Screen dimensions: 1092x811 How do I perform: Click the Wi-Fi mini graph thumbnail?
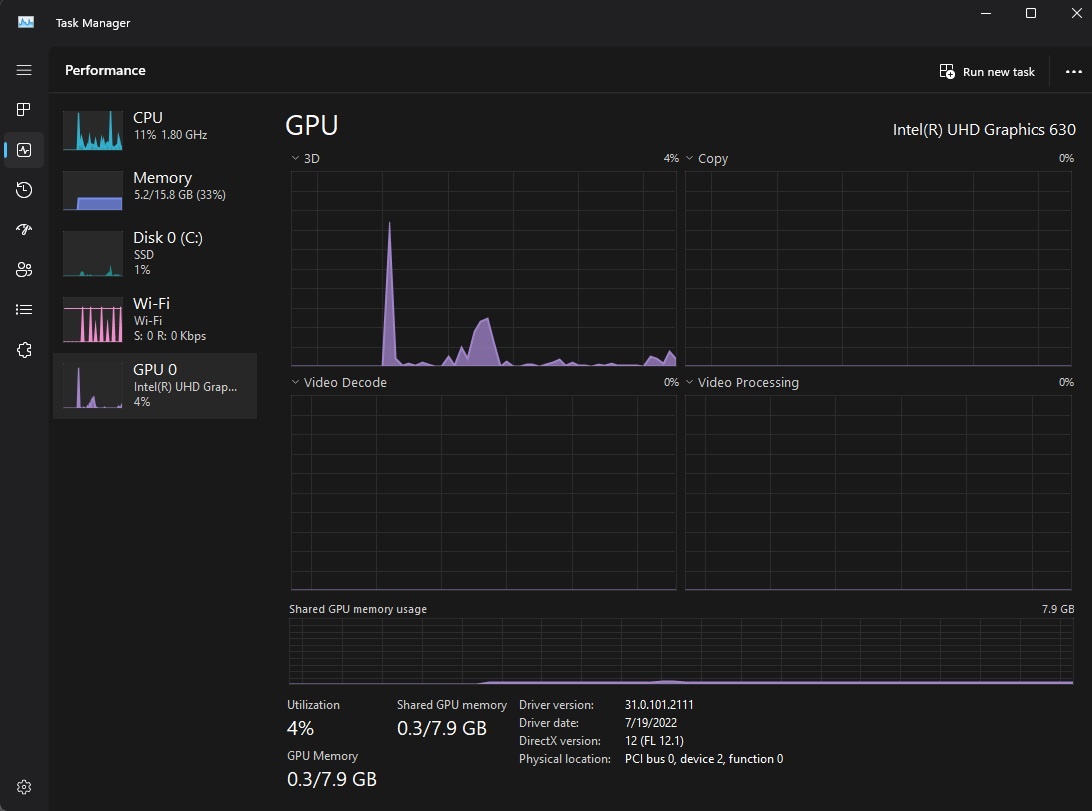[93, 320]
